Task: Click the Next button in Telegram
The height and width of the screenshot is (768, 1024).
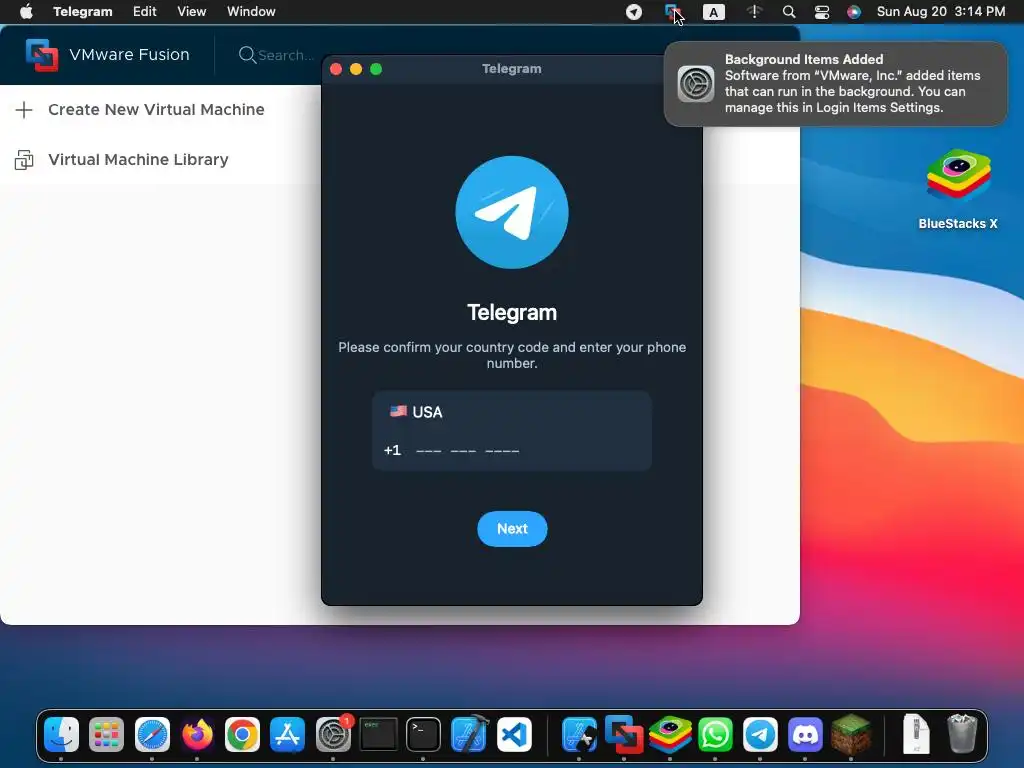Action: point(512,529)
